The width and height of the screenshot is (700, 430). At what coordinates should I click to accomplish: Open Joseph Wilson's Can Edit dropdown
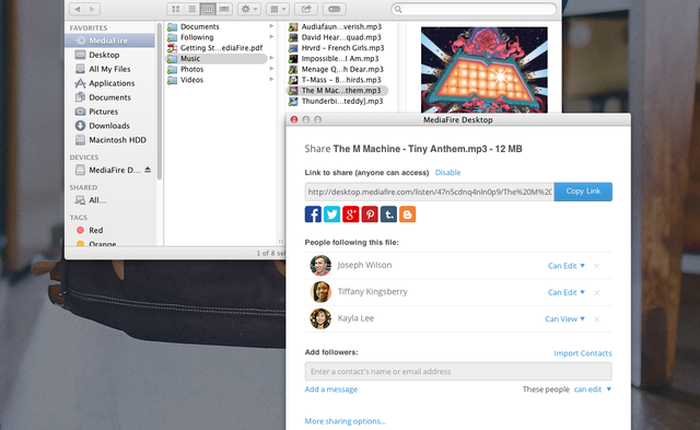[x=566, y=266]
